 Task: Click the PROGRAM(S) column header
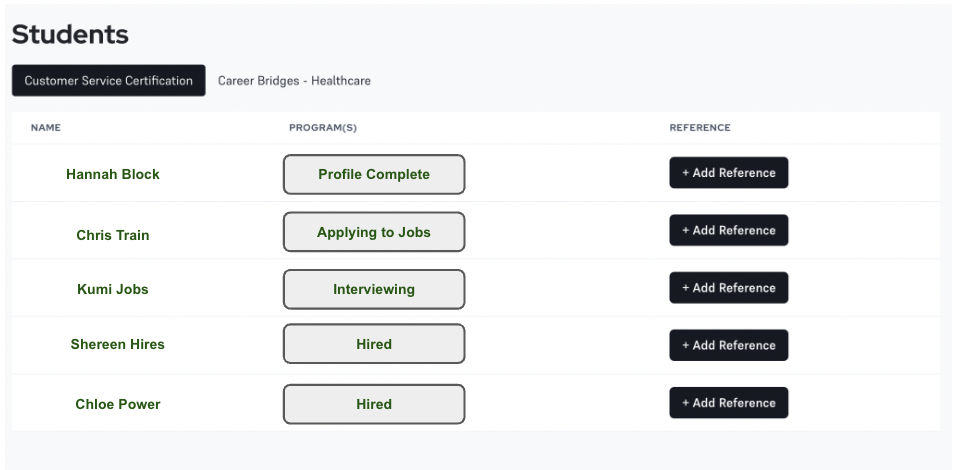click(x=323, y=128)
